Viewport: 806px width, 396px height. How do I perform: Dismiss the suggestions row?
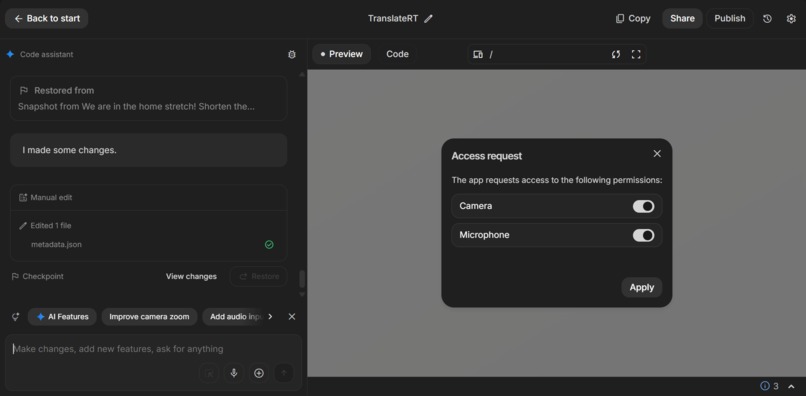[292, 317]
